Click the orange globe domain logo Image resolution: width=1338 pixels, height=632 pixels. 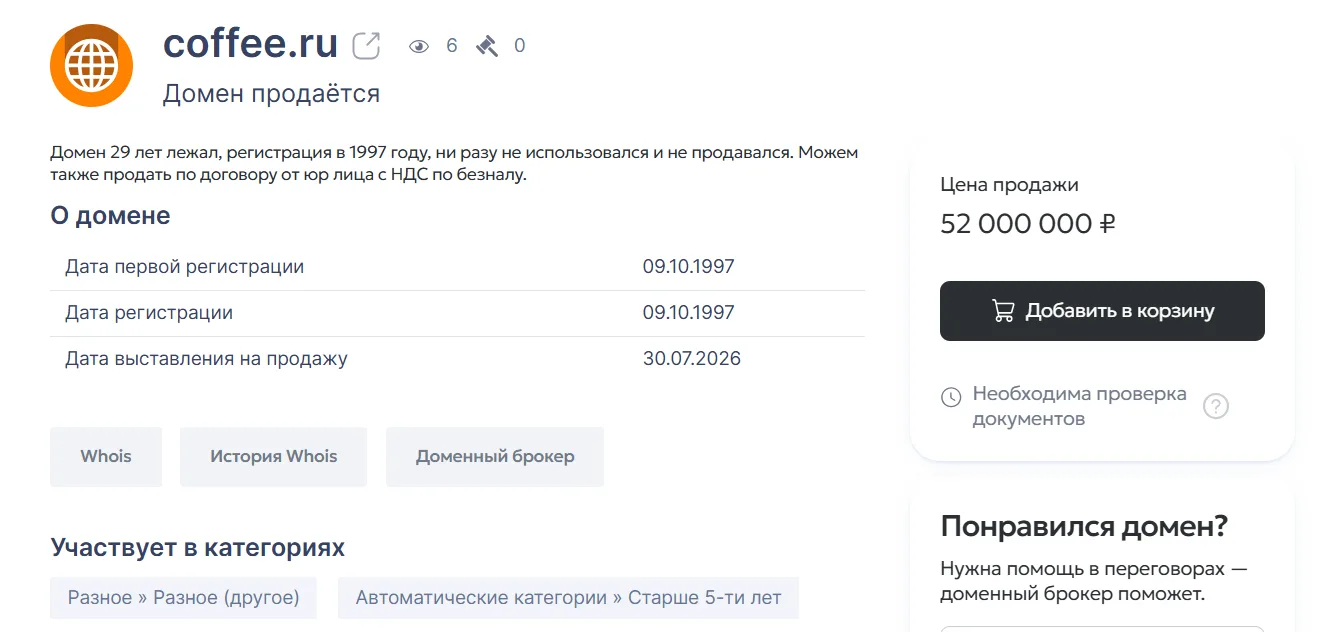(x=92, y=65)
